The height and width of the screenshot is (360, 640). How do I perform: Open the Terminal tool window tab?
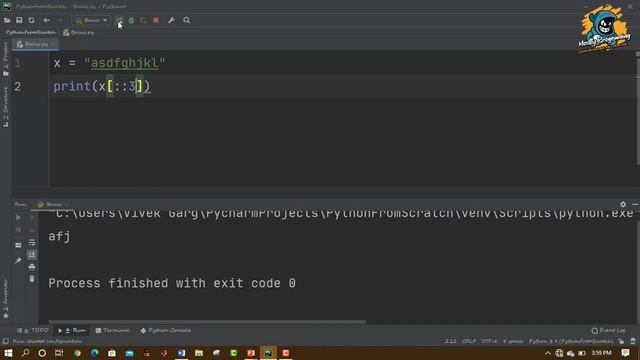[112, 330]
